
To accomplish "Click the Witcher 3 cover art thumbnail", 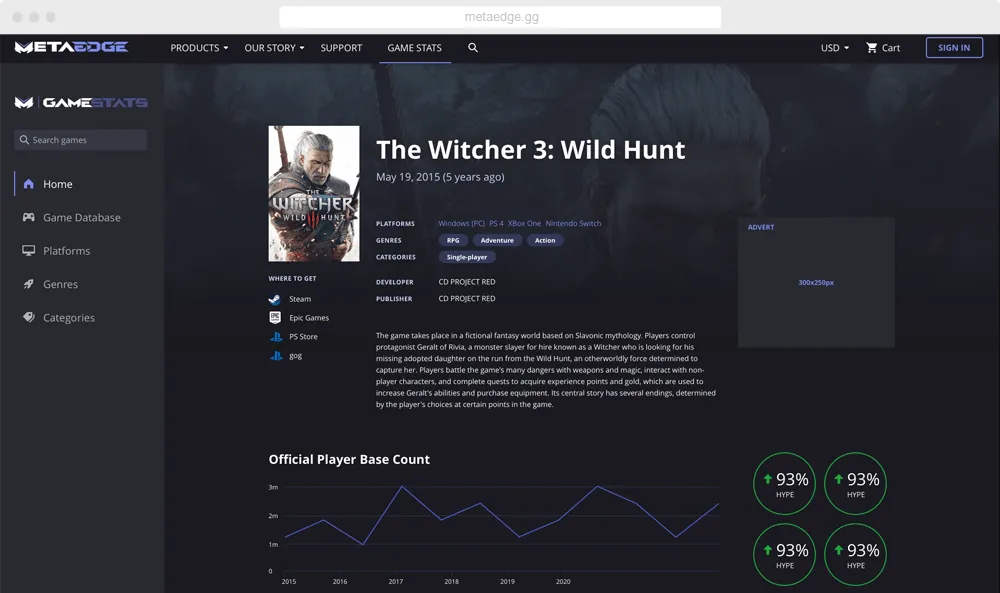I will click(x=314, y=193).
